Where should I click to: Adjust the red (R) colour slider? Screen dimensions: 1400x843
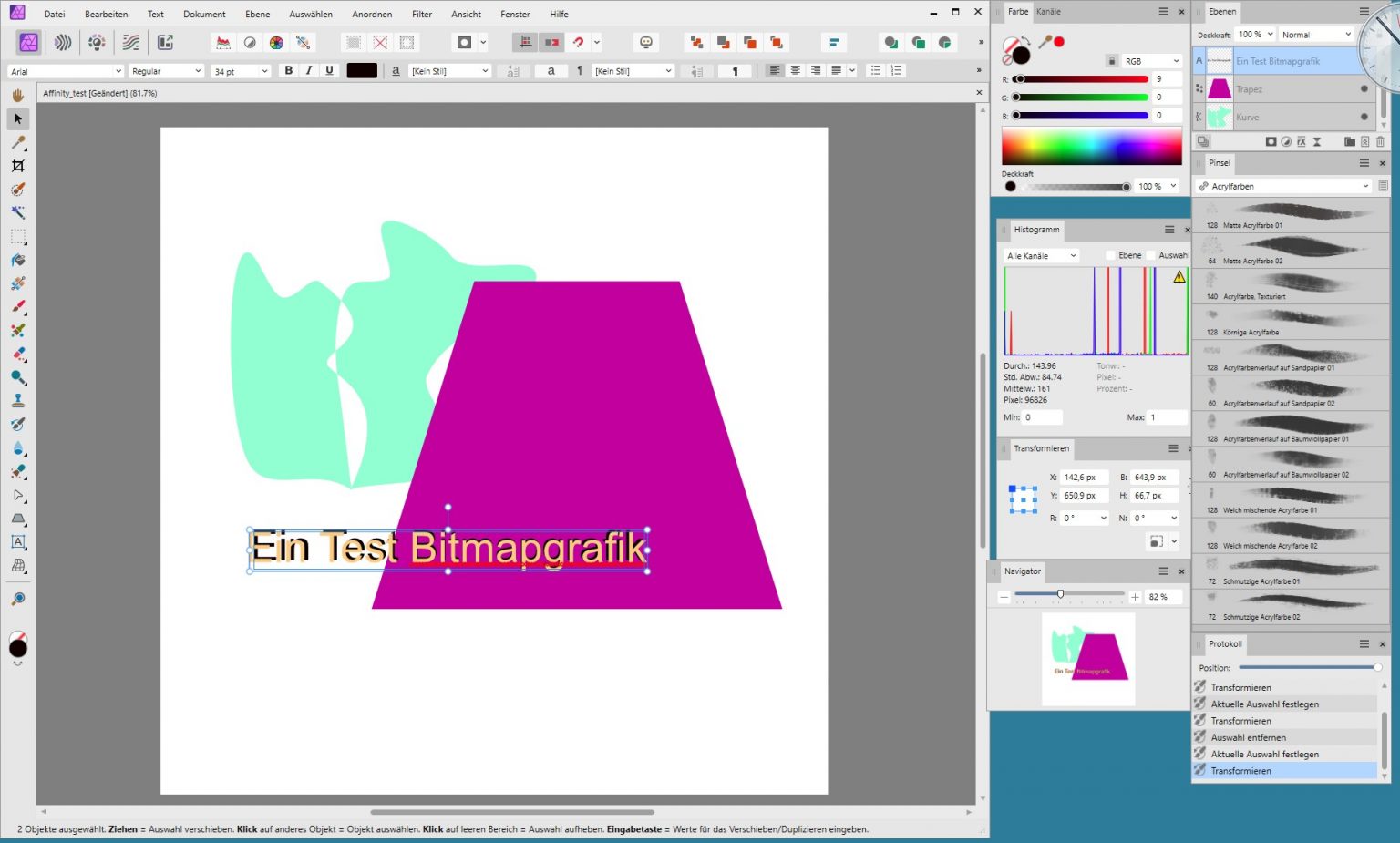click(x=1081, y=79)
